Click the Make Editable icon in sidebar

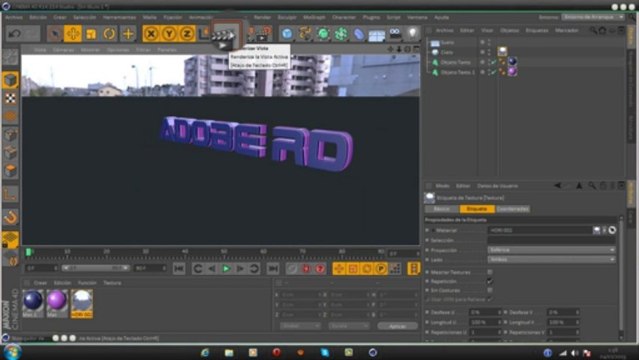(10, 57)
